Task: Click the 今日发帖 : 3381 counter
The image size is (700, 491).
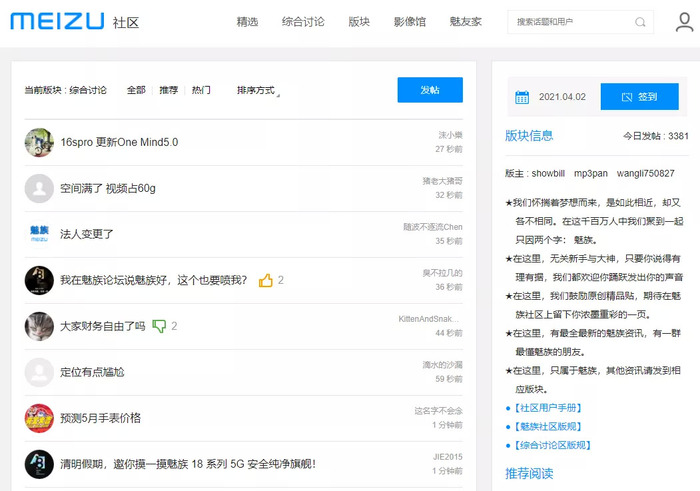Action: click(x=656, y=136)
